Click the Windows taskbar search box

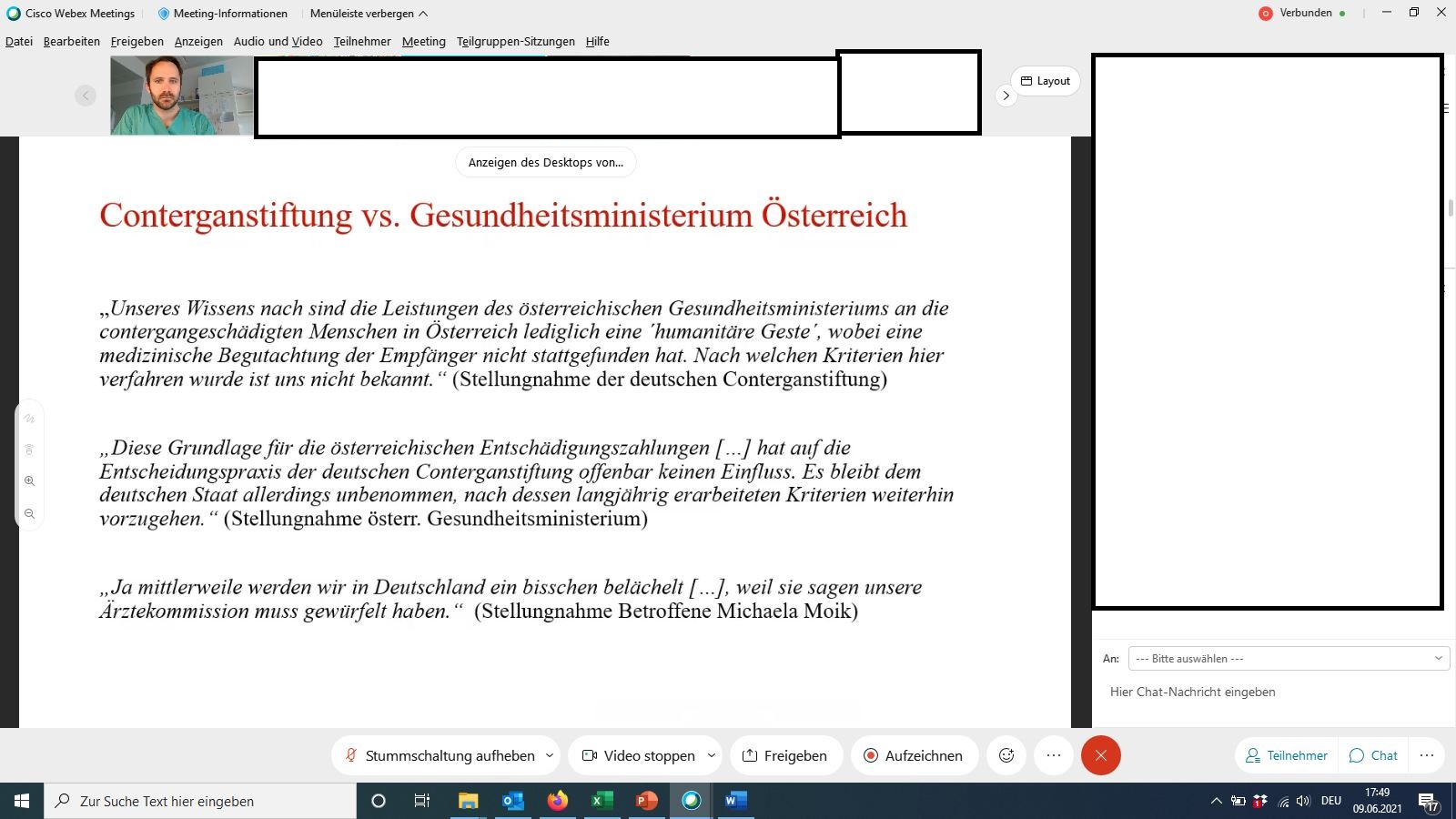tap(200, 801)
